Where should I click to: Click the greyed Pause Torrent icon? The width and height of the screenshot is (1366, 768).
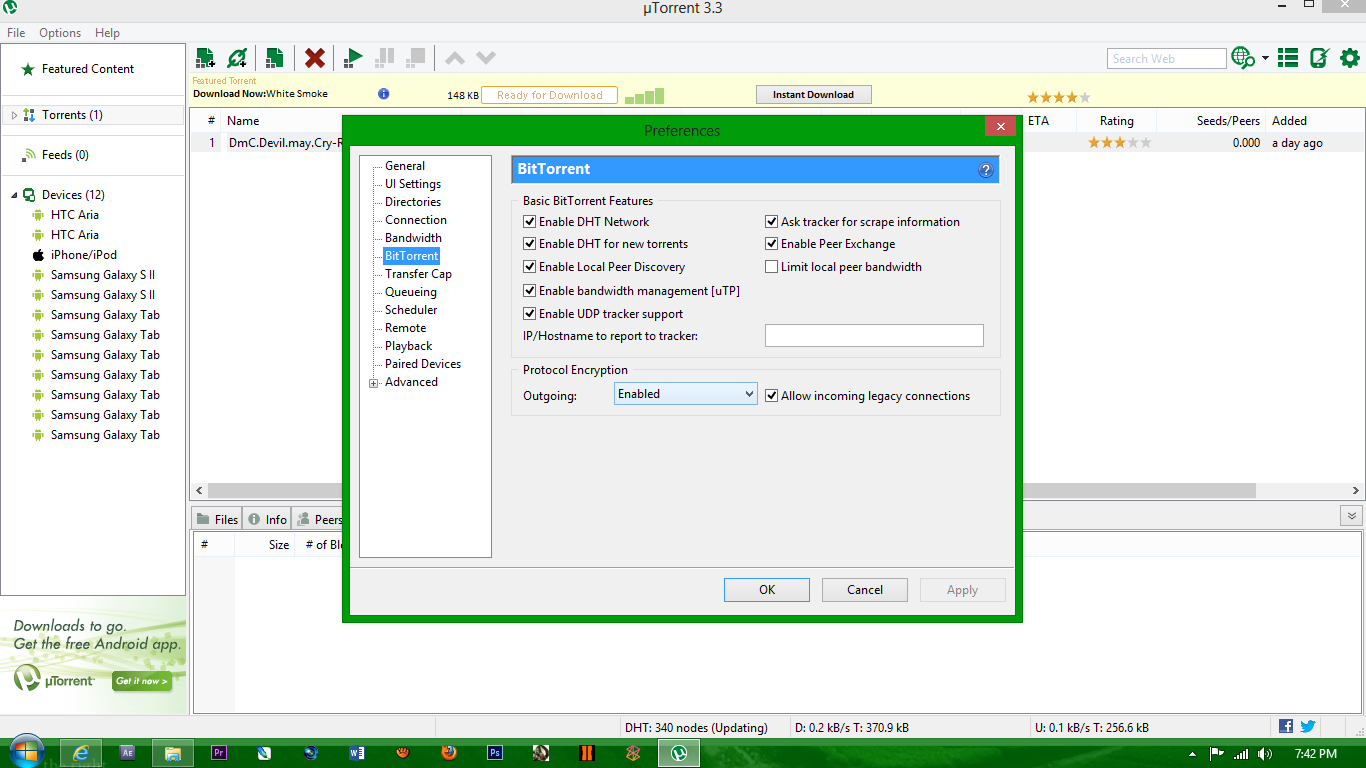[x=384, y=58]
